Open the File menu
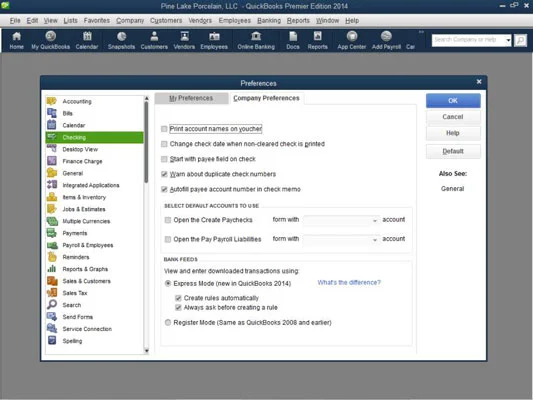533x400 pixels. coord(15,21)
